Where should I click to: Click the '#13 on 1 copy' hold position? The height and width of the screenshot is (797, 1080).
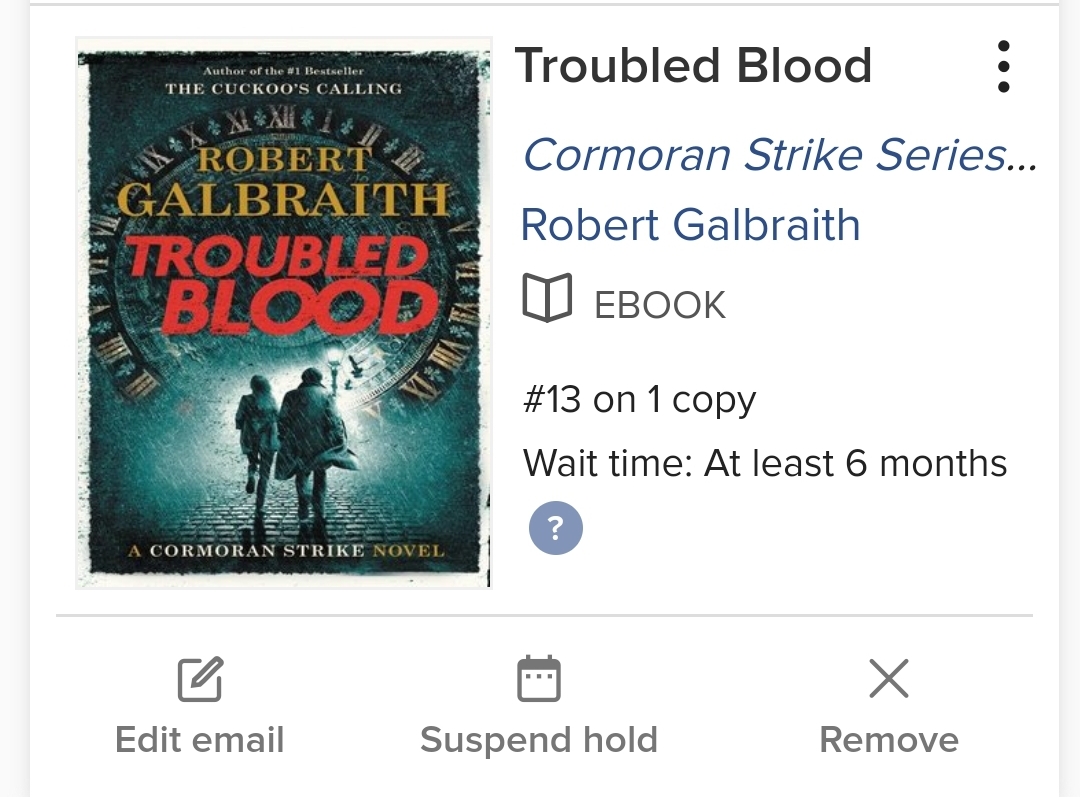(639, 400)
